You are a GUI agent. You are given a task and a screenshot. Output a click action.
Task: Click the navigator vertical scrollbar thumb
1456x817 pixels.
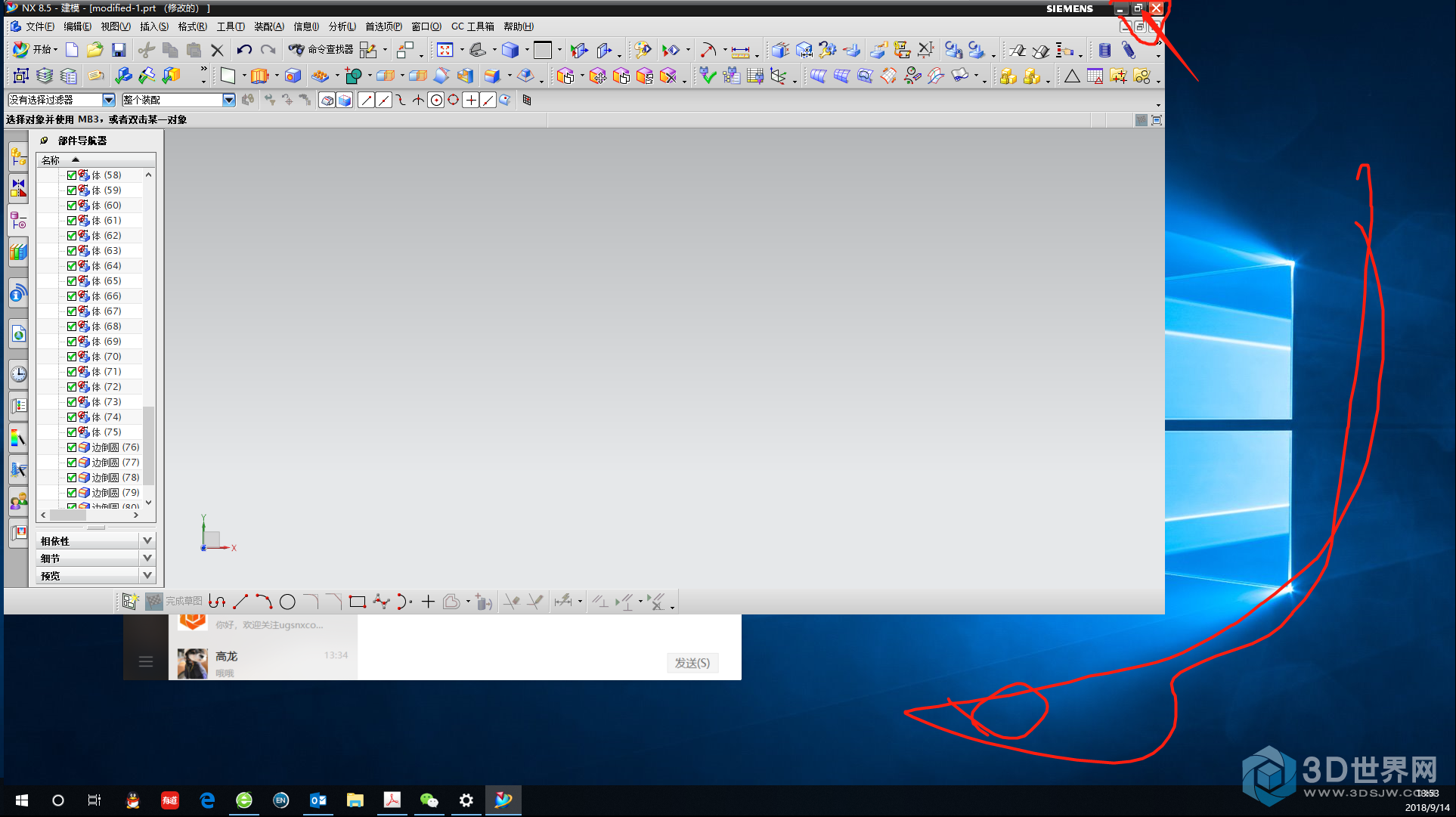pyautogui.click(x=148, y=446)
